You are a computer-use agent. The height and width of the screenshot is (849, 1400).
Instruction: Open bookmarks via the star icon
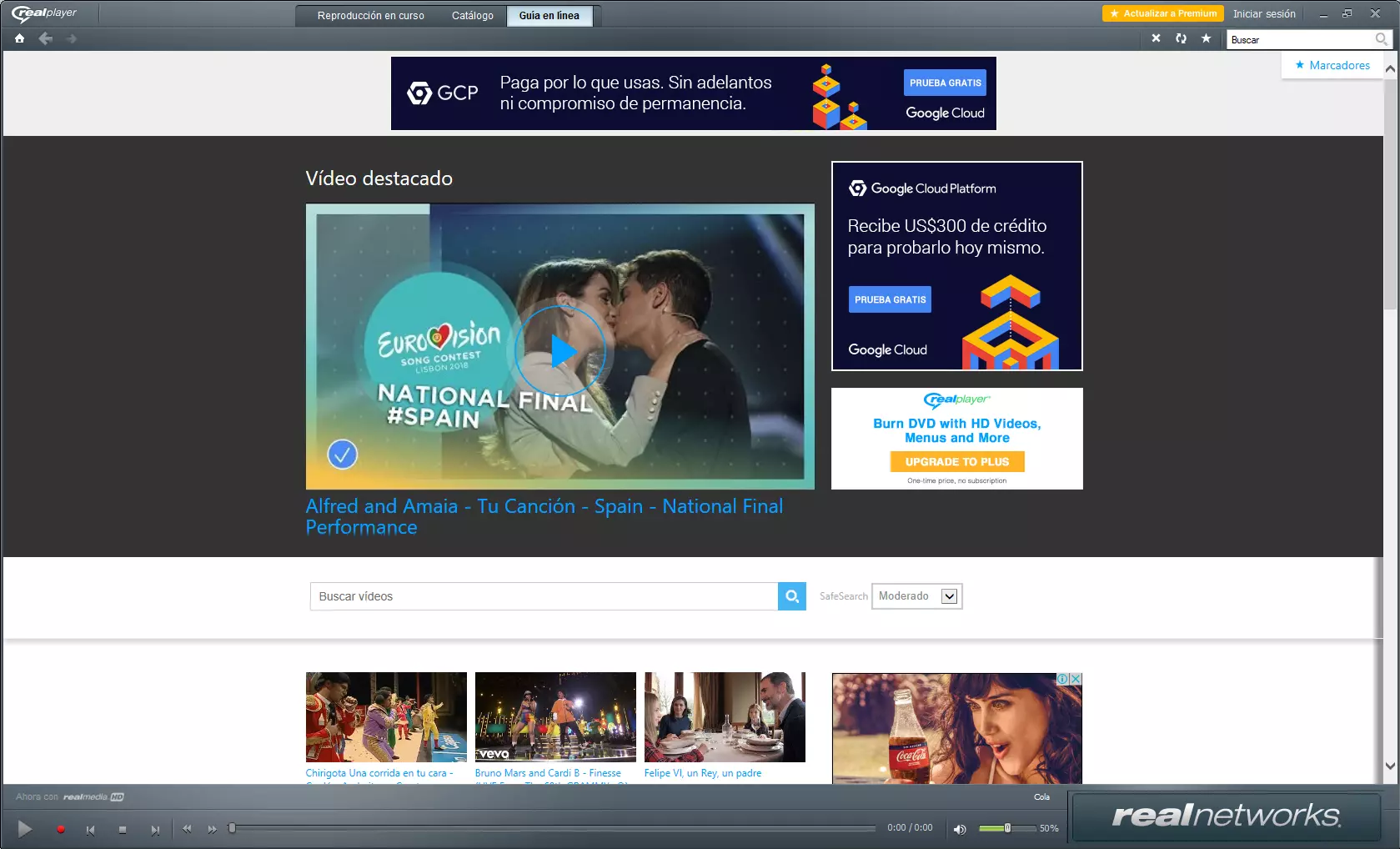tap(1205, 38)
